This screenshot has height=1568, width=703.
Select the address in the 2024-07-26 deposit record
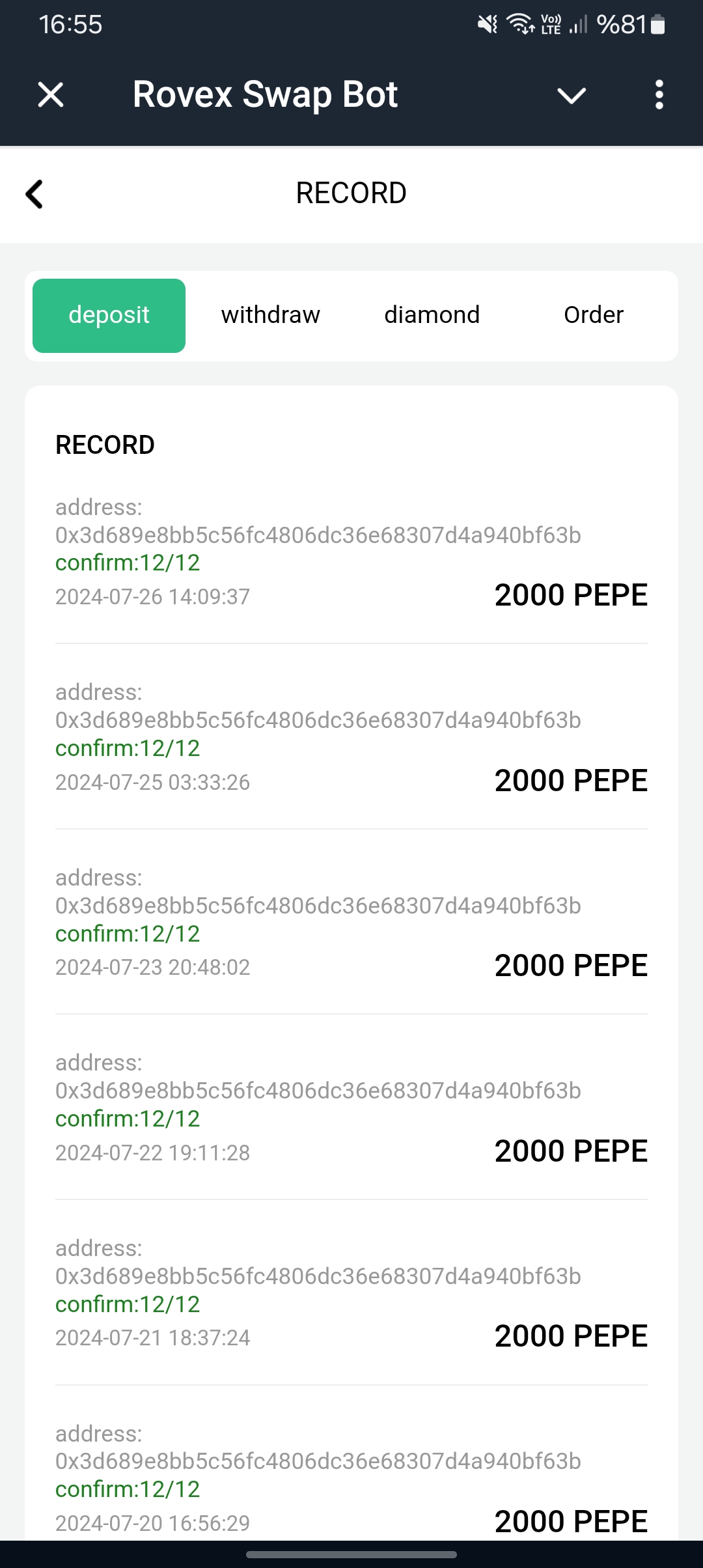[318, 535]
